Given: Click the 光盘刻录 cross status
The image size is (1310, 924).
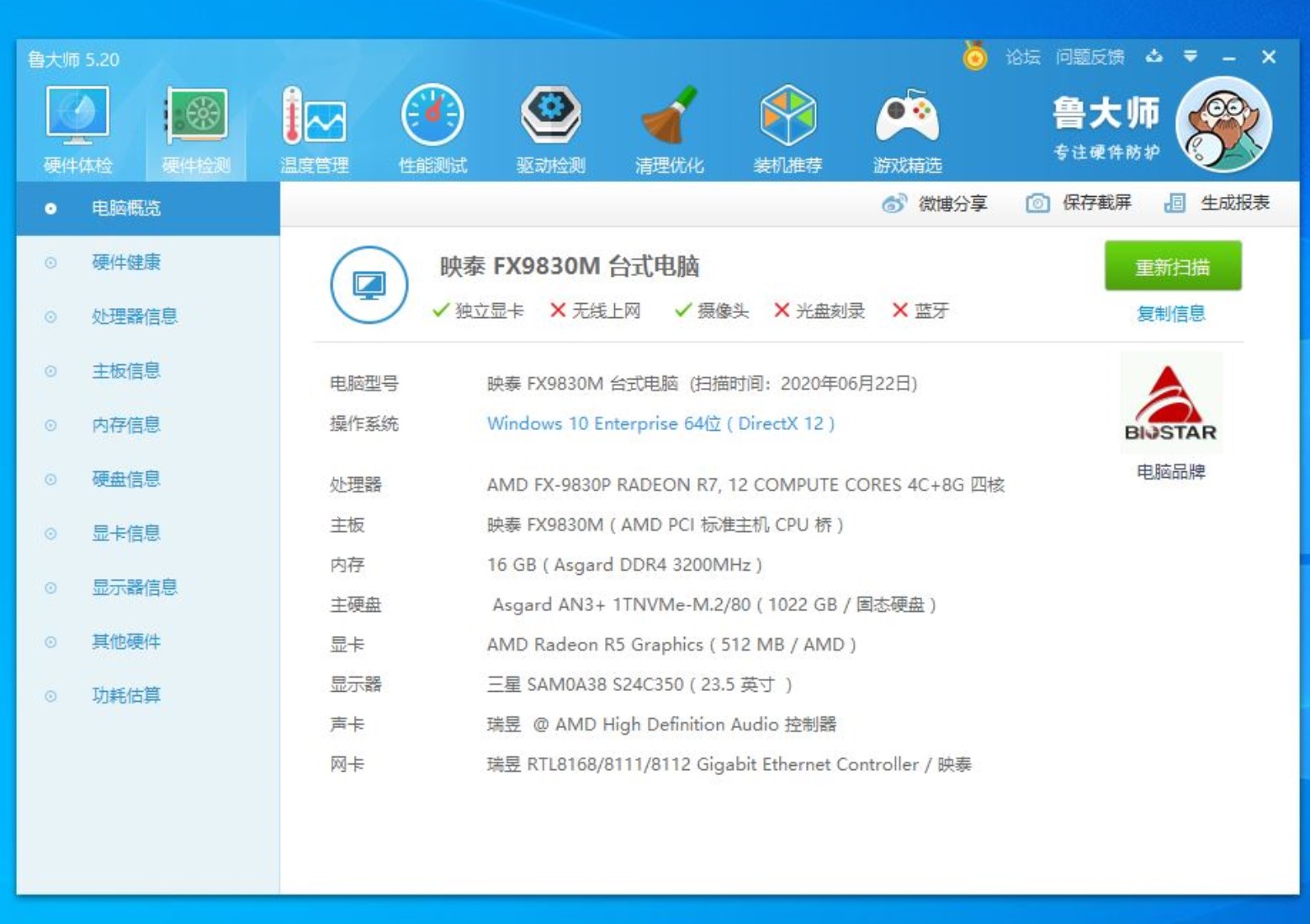Looking at the screenshot, I should (819, 311).
